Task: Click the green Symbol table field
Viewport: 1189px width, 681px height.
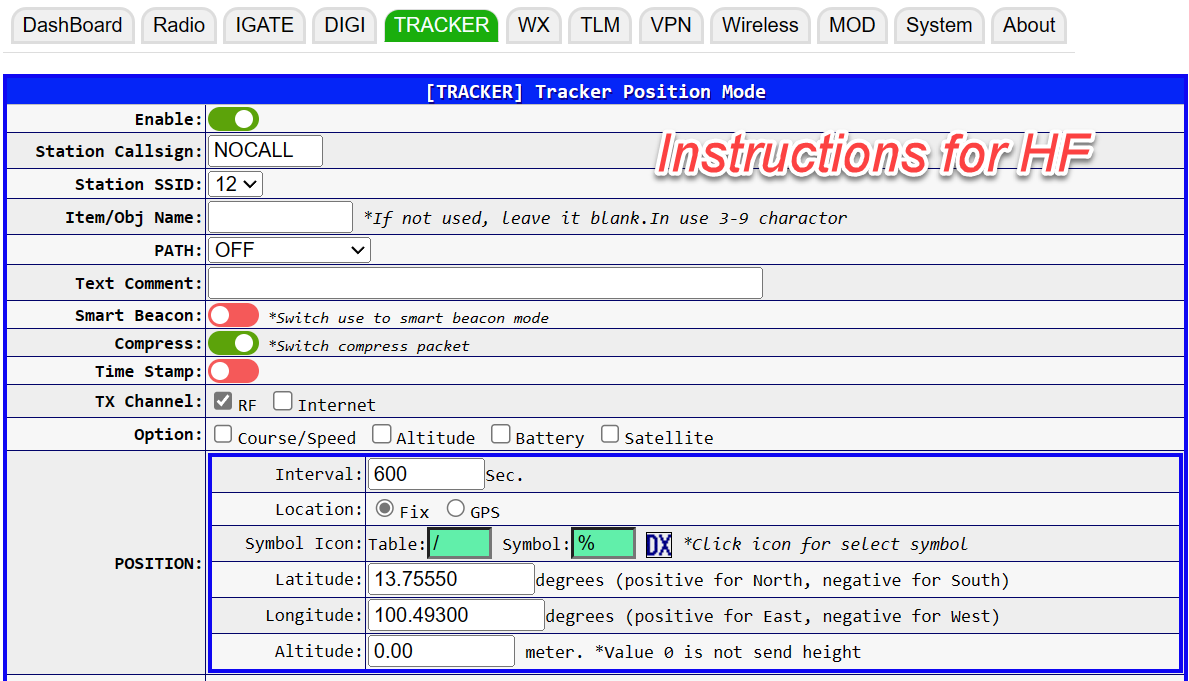Action: click(x=460, y=543)
